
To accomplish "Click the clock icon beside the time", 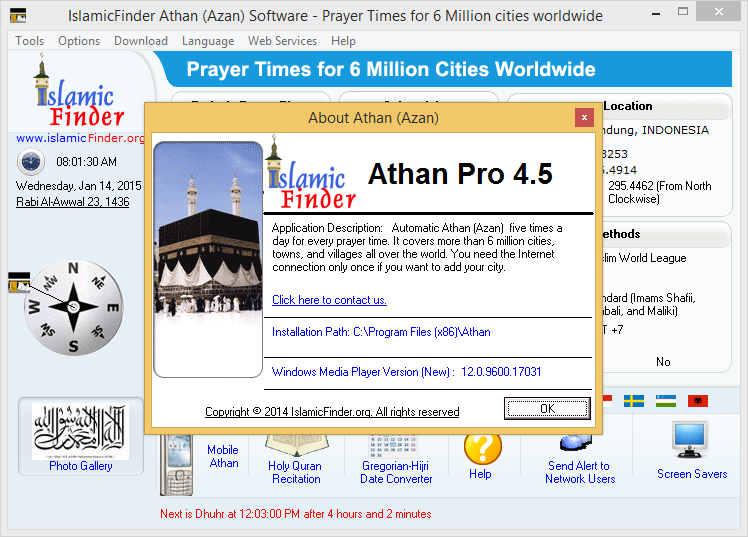I will 31,162.
